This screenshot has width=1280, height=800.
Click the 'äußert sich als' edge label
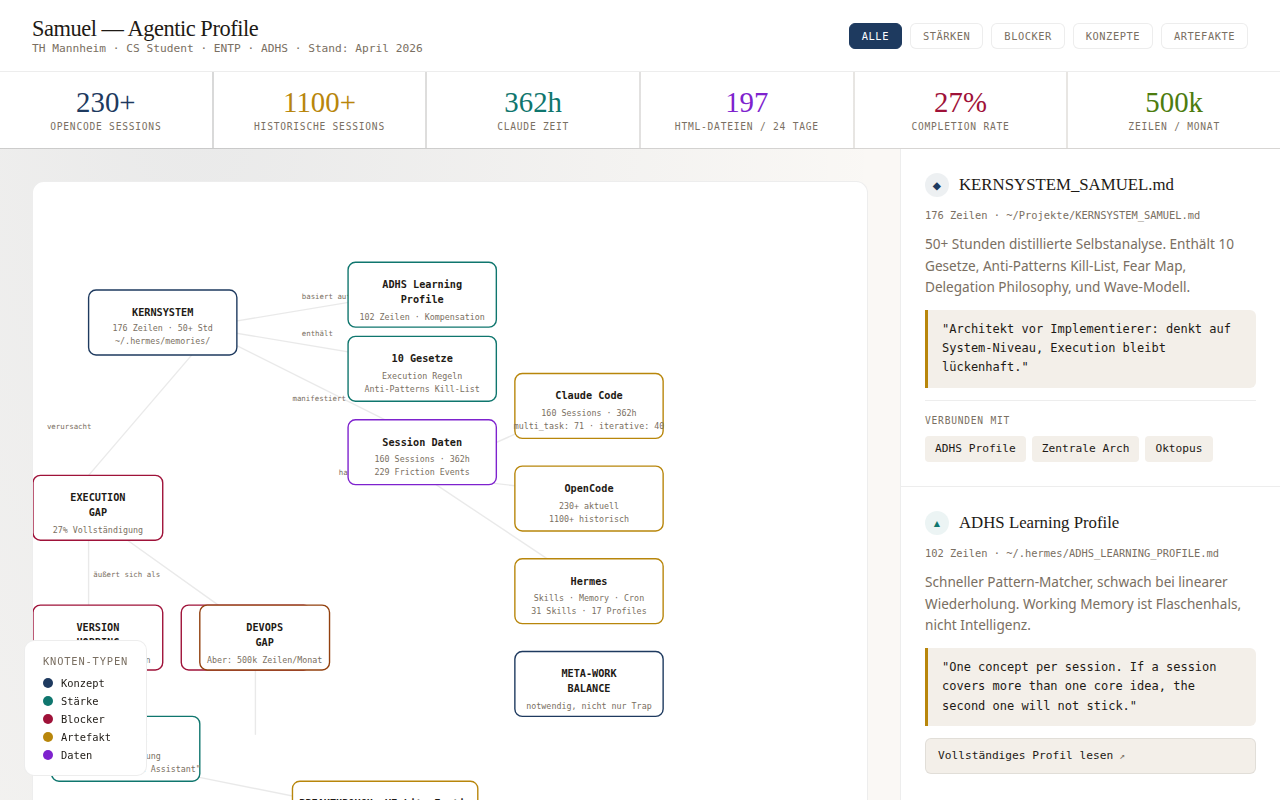click(126, 575)
